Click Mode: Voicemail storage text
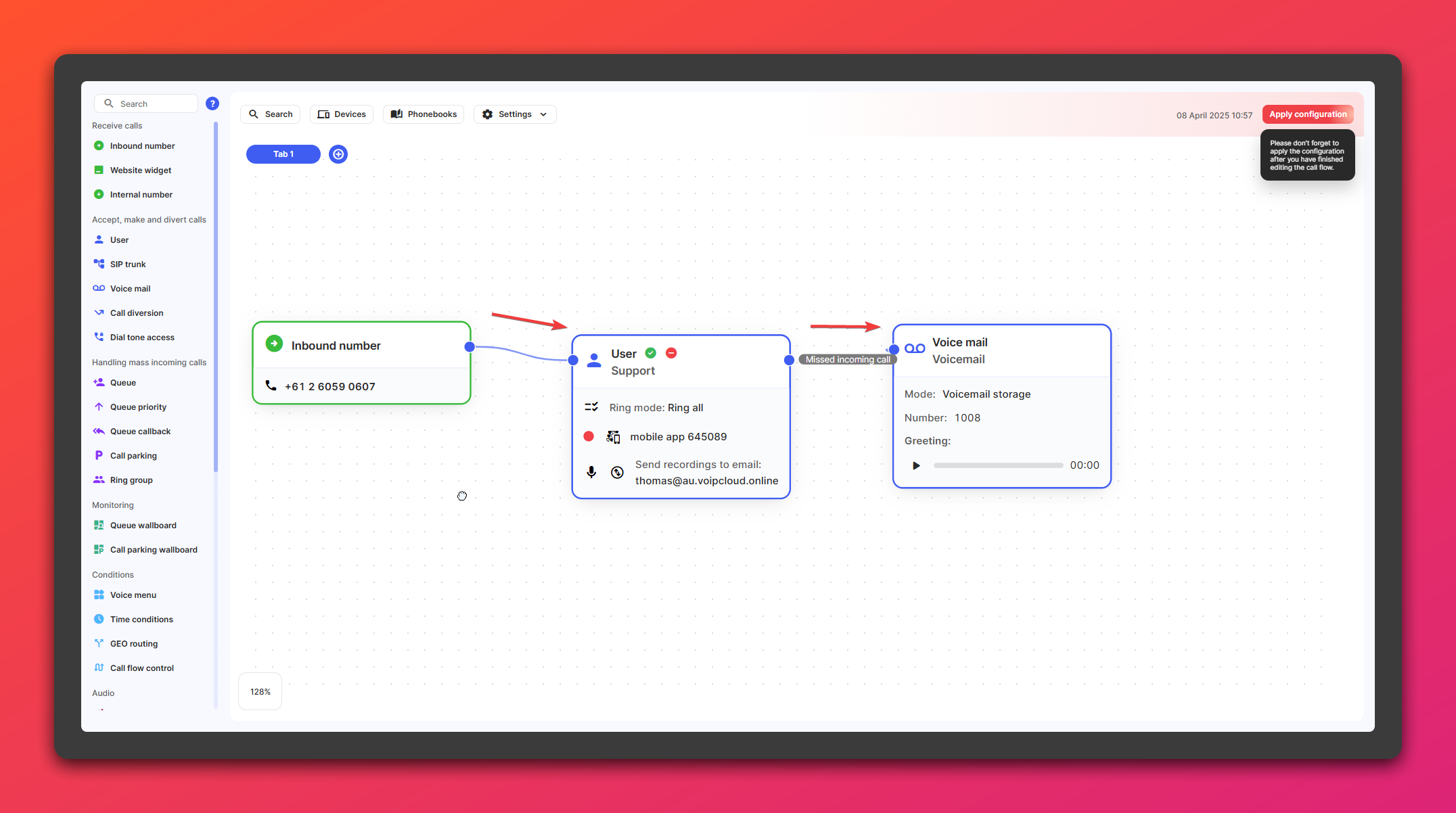Viewport: 1456px width, 813px height. [968, 394]
